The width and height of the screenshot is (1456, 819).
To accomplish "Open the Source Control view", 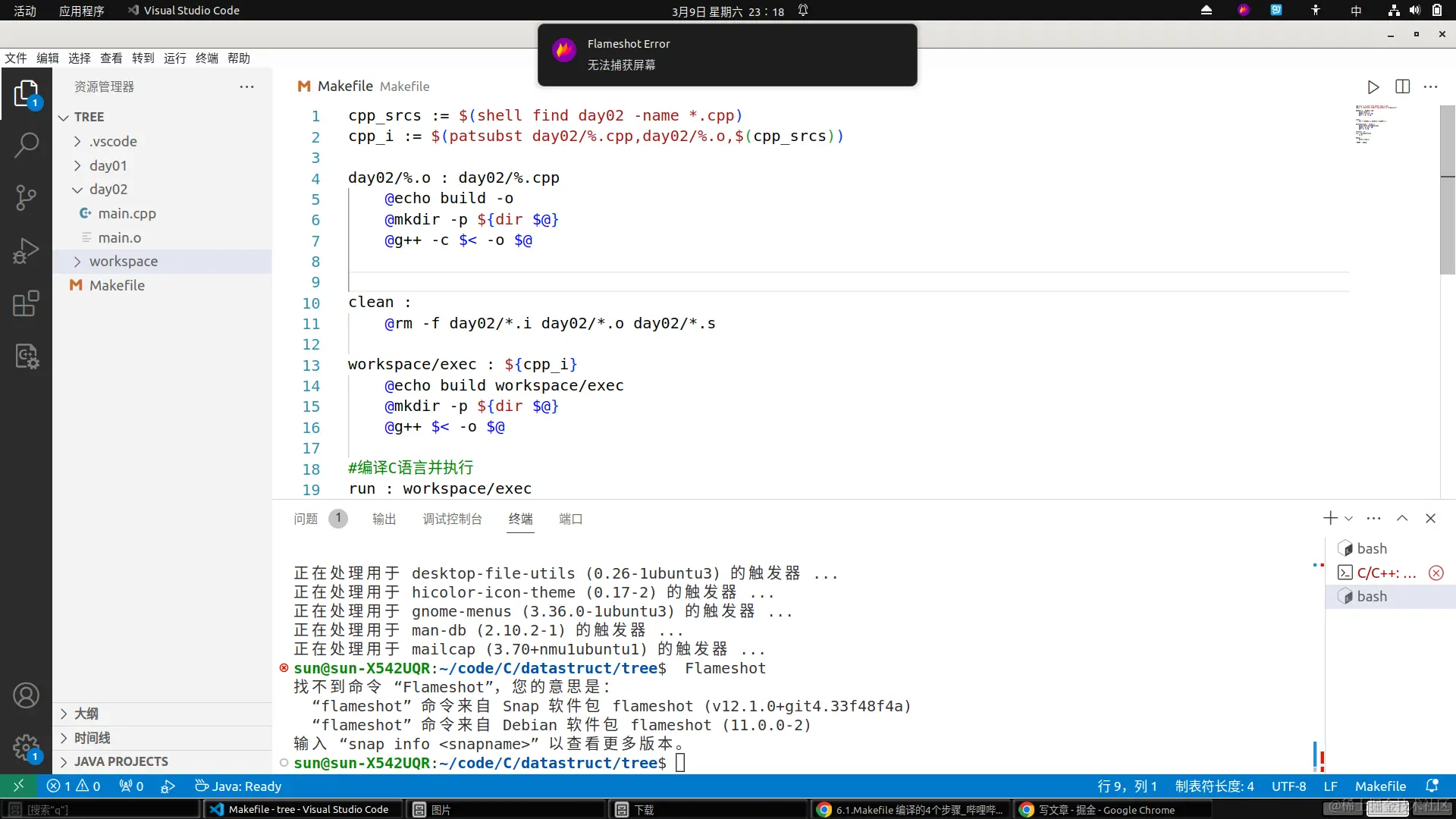I will (x=27, y=197).
